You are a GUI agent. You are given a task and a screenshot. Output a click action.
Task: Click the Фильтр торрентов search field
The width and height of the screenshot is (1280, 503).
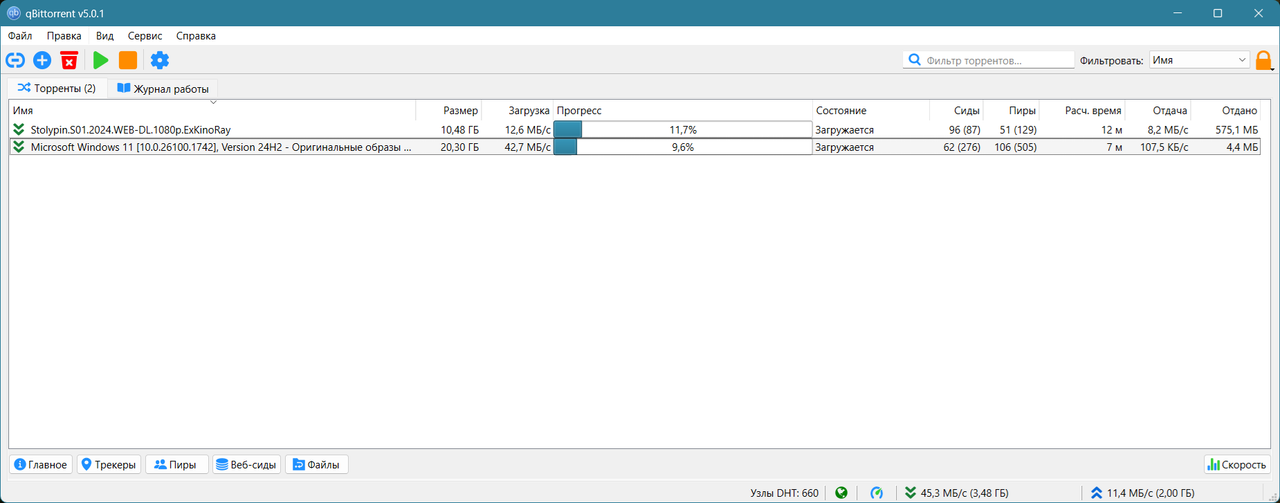(988, 60)
